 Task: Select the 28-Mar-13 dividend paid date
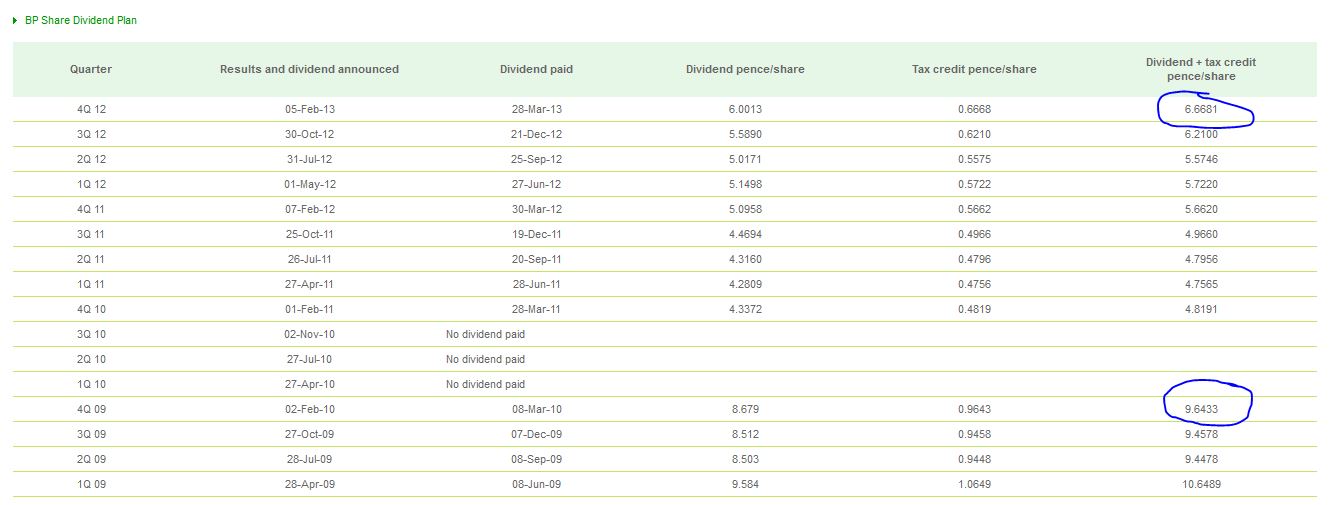(536, 109)
